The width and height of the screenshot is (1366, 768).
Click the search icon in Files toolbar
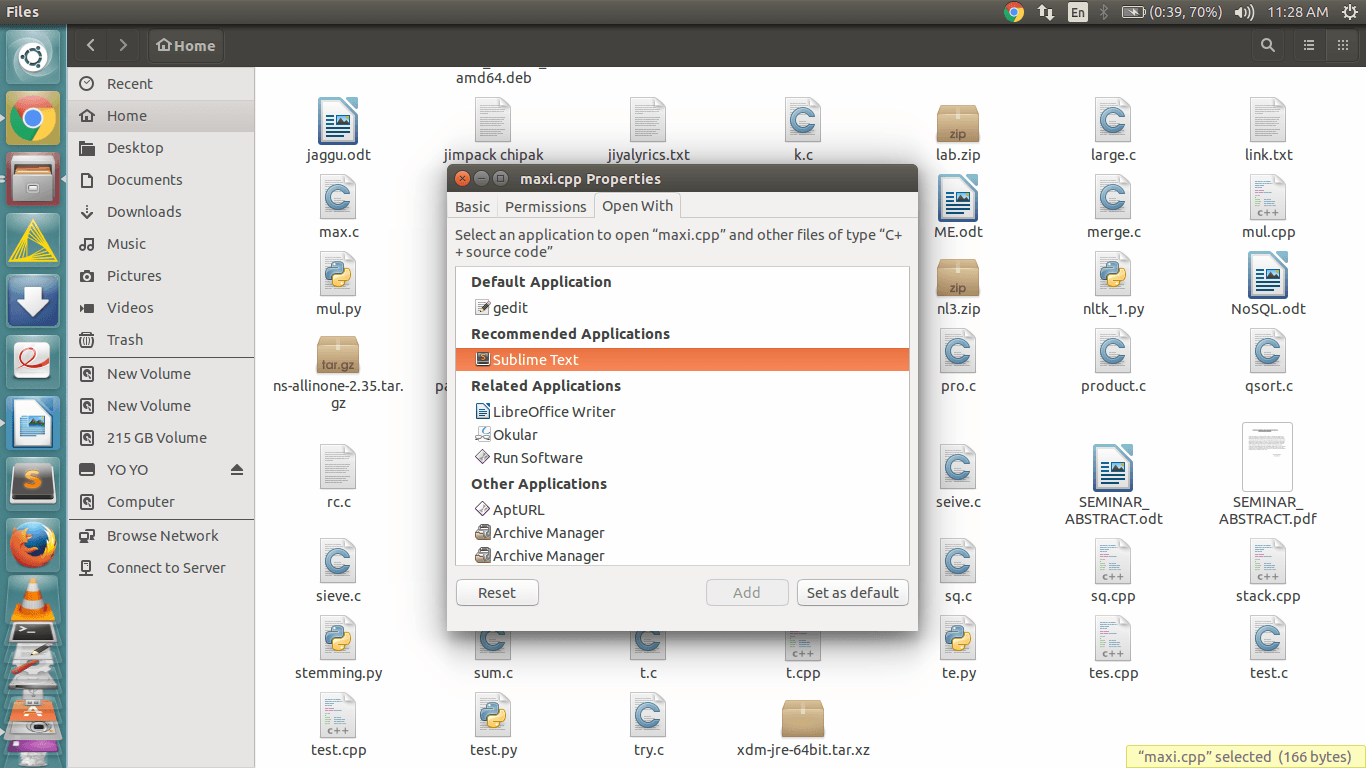pos(1267,45)
